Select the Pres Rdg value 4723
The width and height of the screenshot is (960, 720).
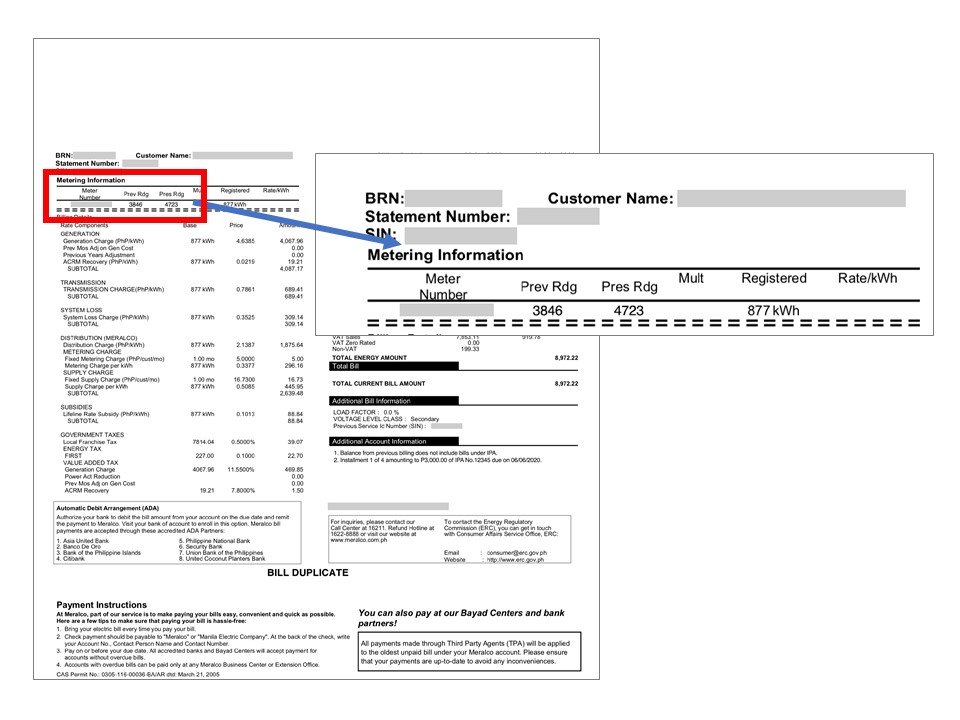(629, 308)
